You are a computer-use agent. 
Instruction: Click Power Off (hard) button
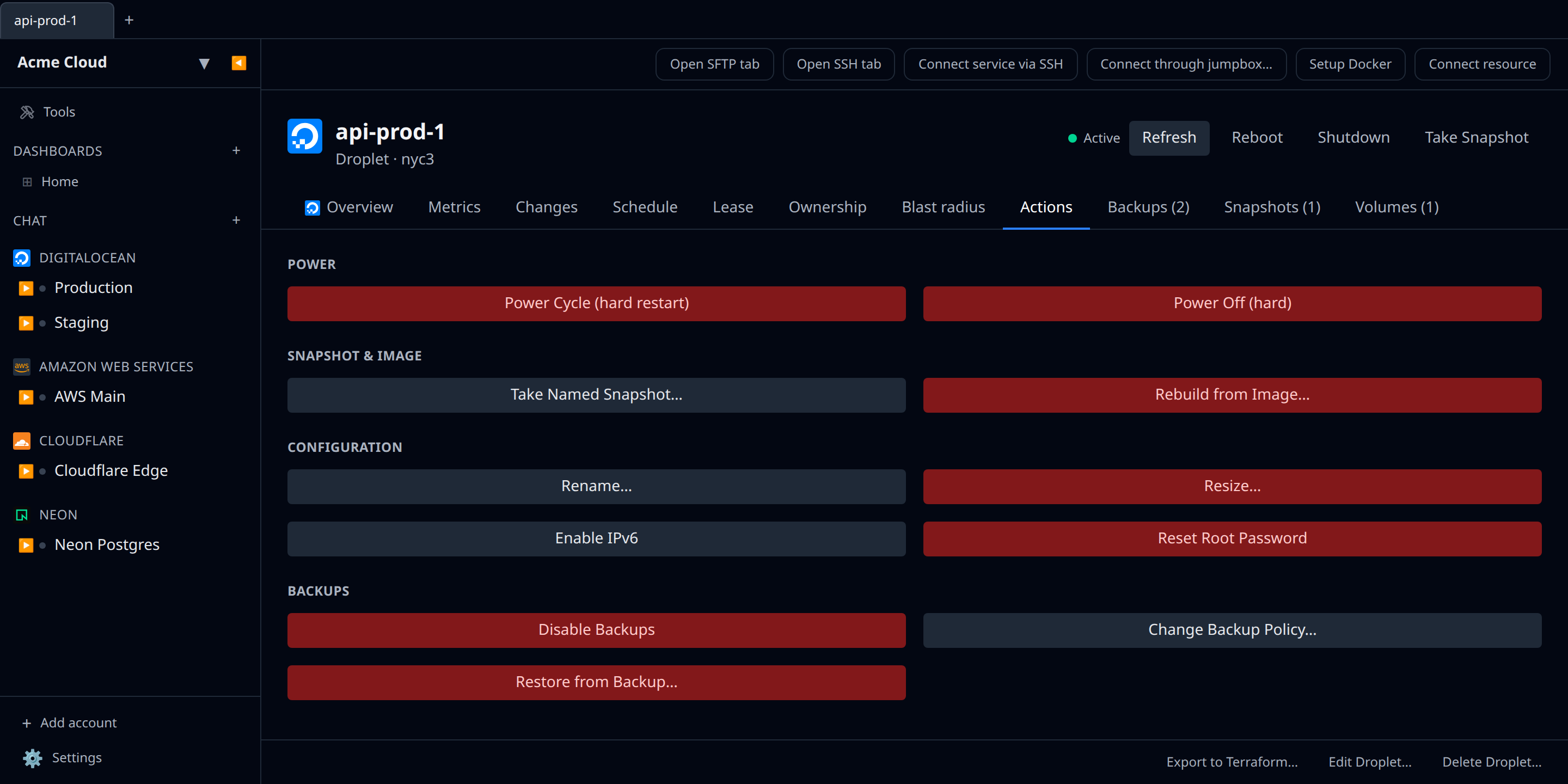coord(1232,304)
